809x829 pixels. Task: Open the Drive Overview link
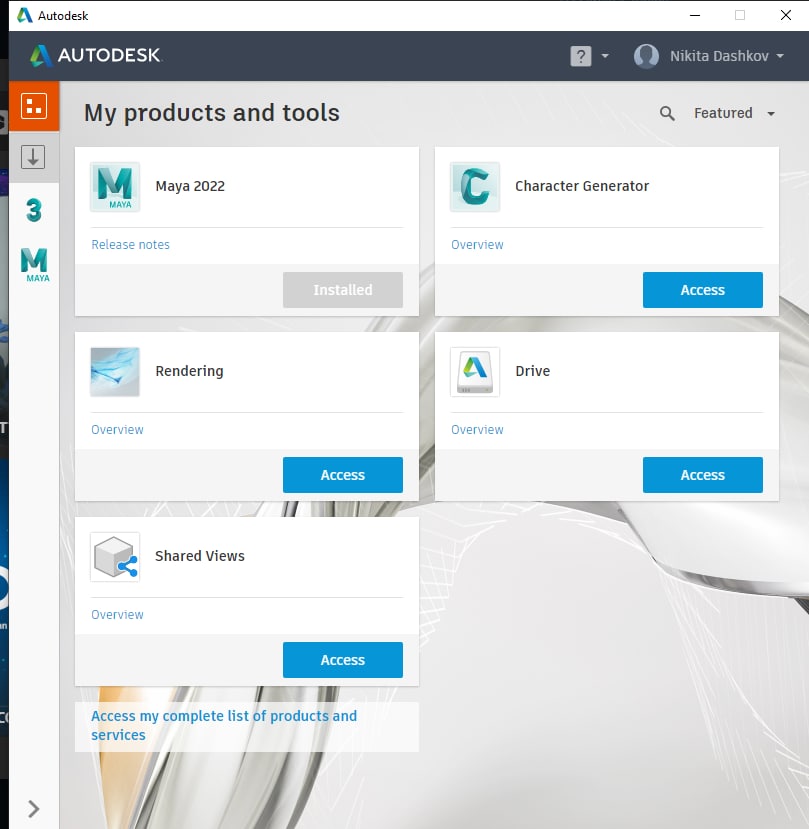(x=477, y=430)
